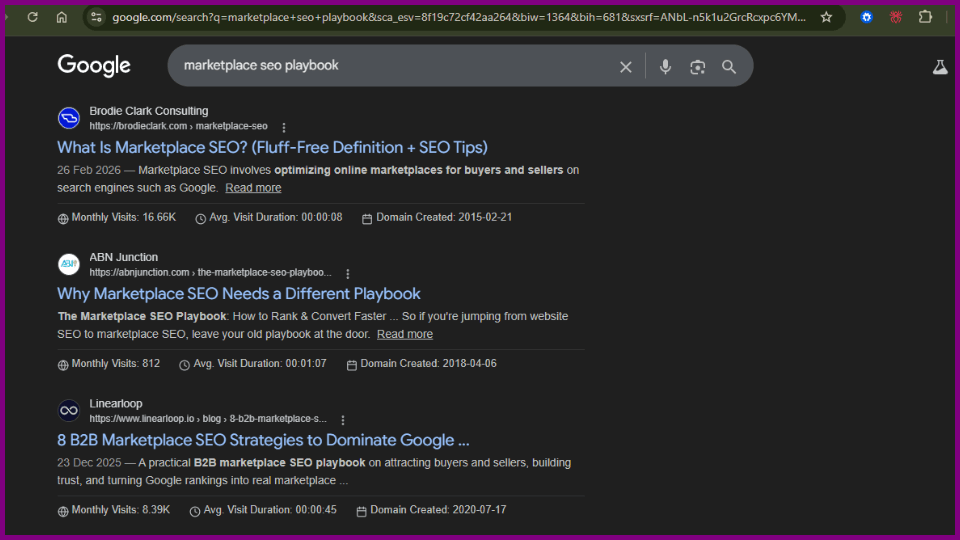
Task: Click 'Linearloop' site name
Action: (116, 403)
